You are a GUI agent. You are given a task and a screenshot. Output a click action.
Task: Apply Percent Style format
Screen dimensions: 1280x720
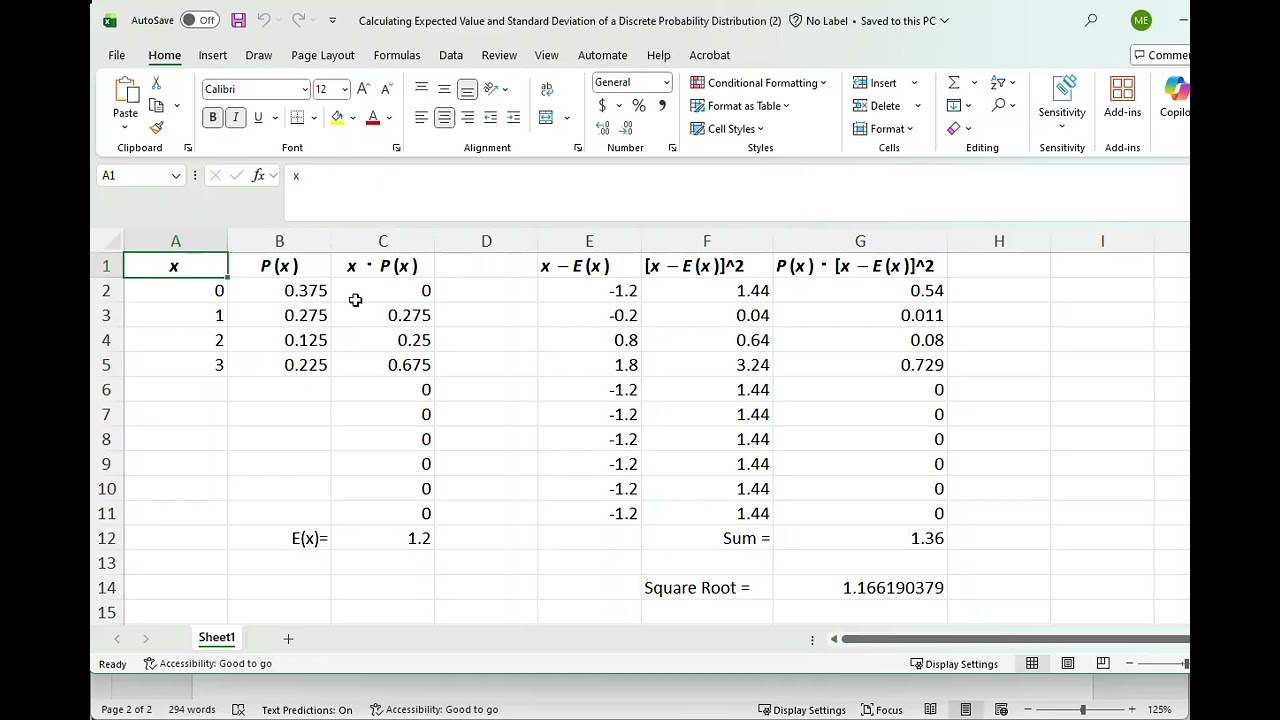point(638,106)
